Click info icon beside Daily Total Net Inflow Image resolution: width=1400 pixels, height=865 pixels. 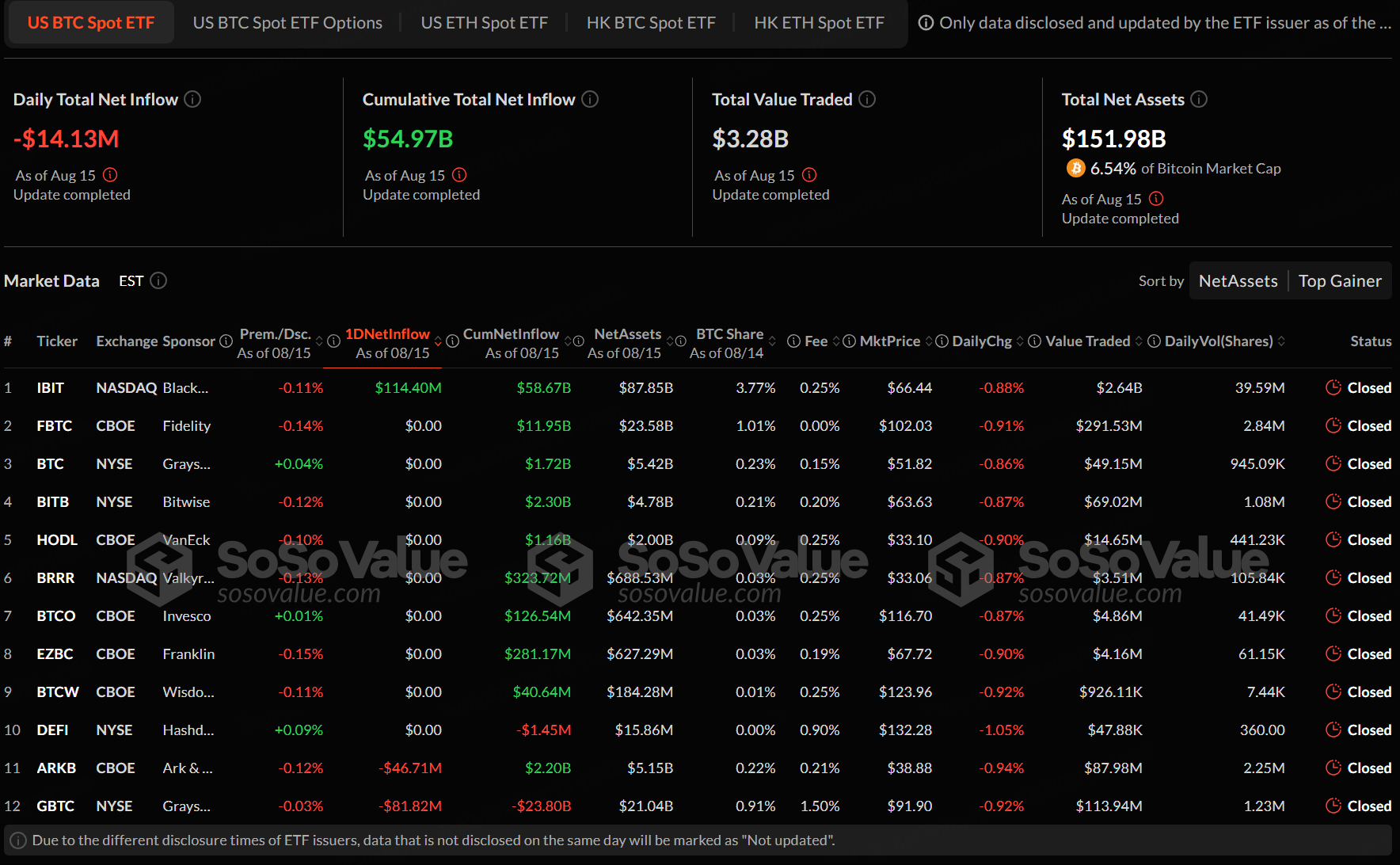pos(192,99)
